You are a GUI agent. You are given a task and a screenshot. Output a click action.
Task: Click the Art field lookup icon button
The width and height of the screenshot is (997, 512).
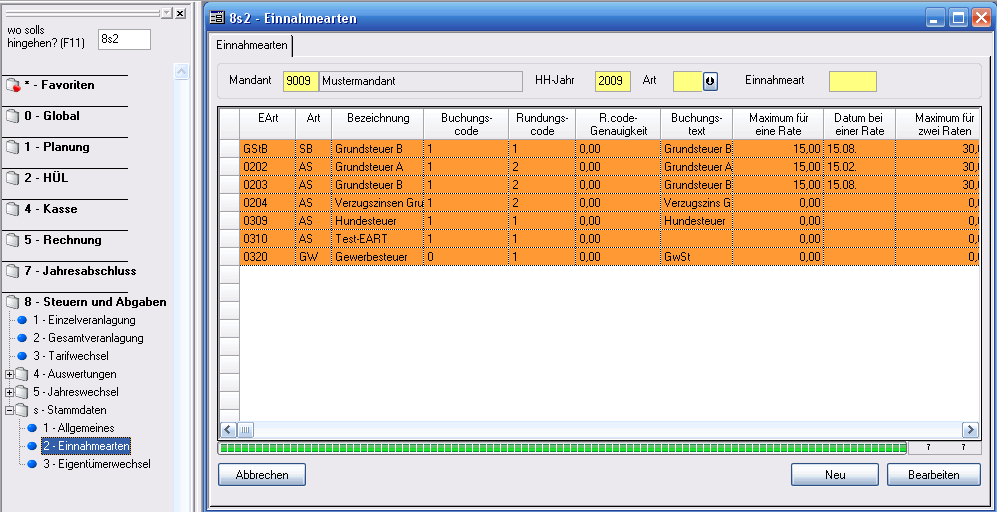click(711, 81)
